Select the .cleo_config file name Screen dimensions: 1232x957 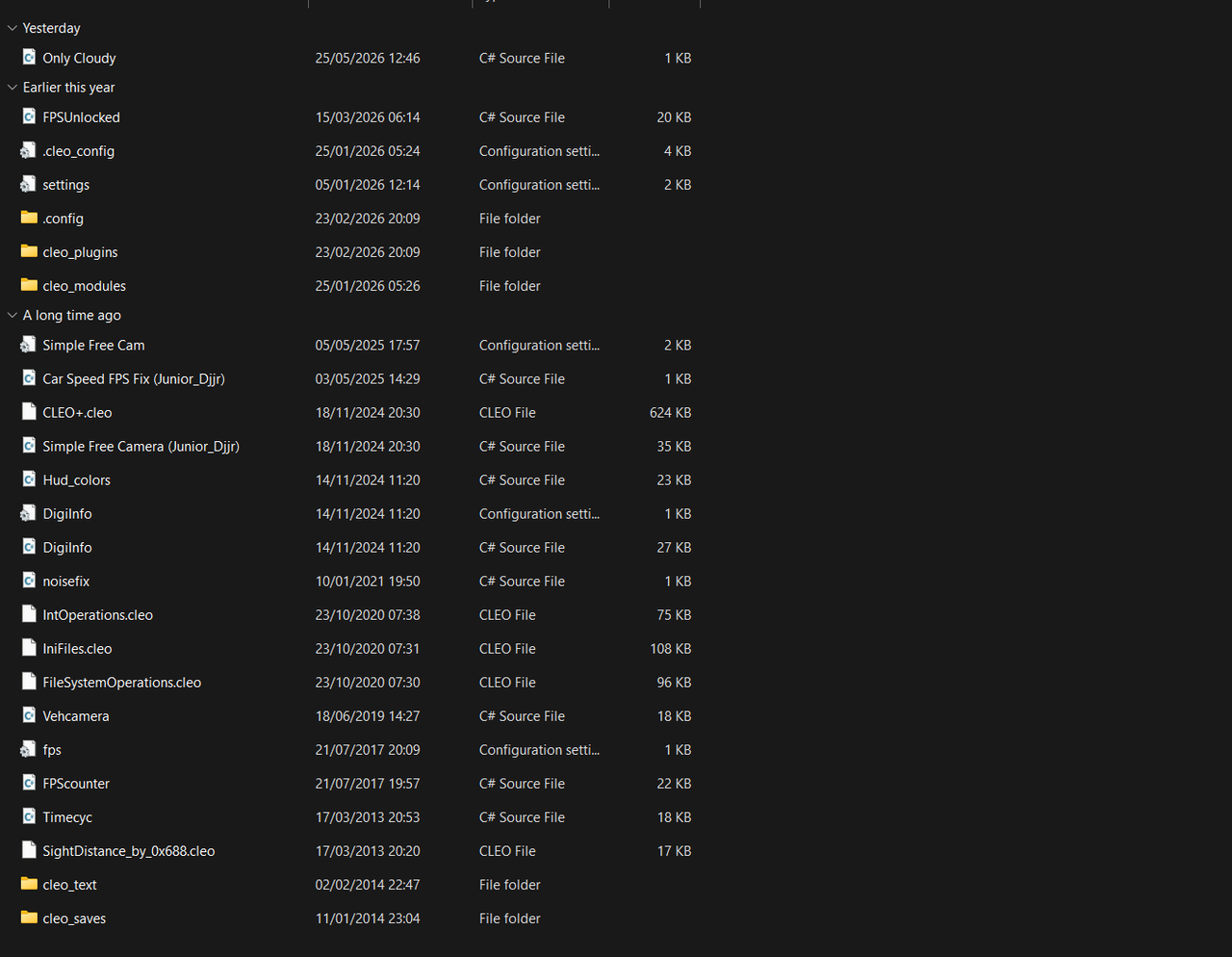point(78,151)
